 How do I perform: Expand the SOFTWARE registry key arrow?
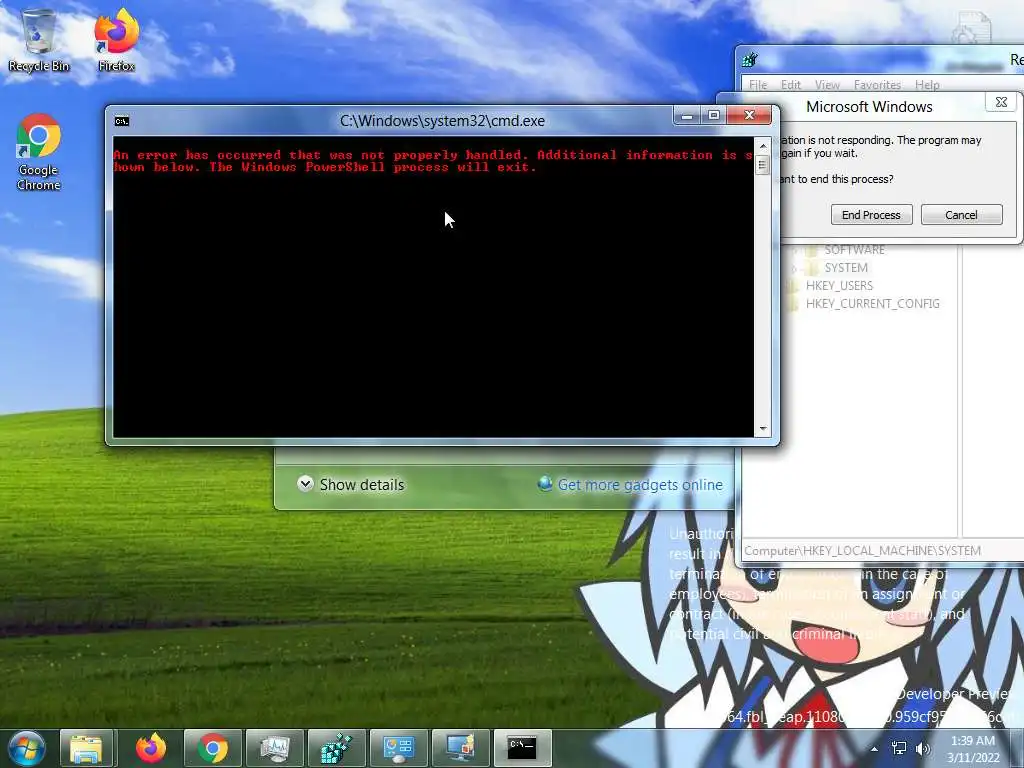(x=793, y=250)
